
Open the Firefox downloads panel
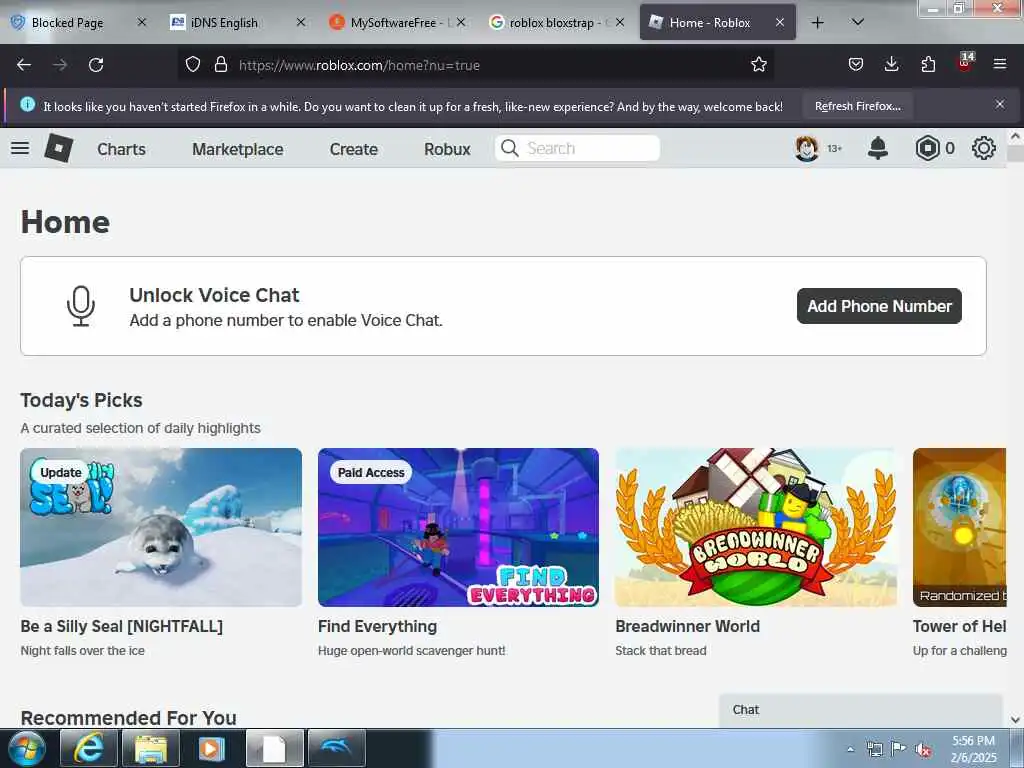point(891,65)
